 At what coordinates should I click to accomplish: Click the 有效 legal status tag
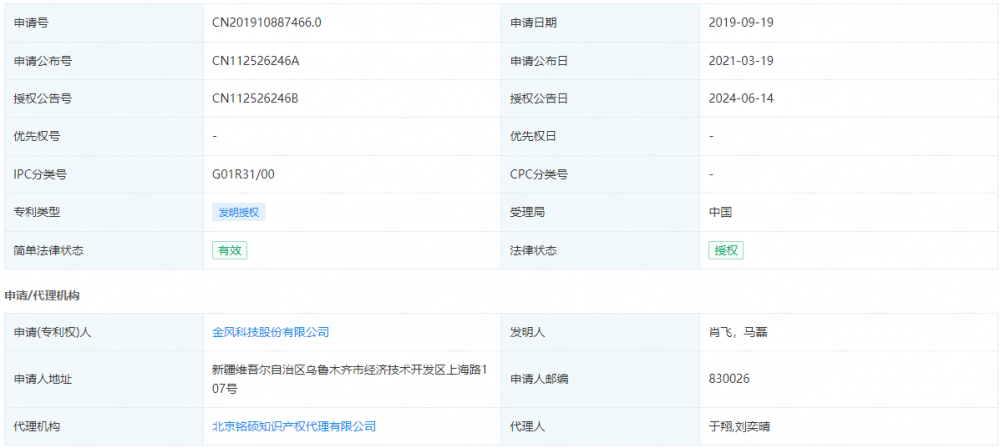(x=230, y=250)
